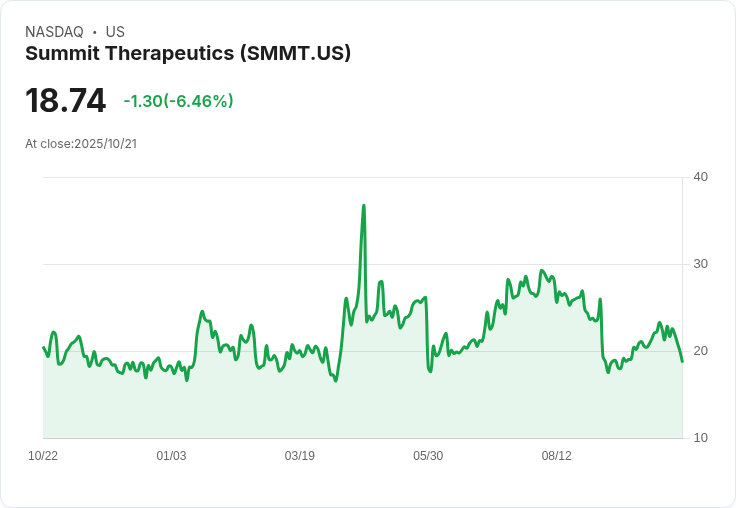Select the 03/19 date on the time axis
Viewport: 736px width, 508px height.
pyautogui.click(x=299, y=456)
